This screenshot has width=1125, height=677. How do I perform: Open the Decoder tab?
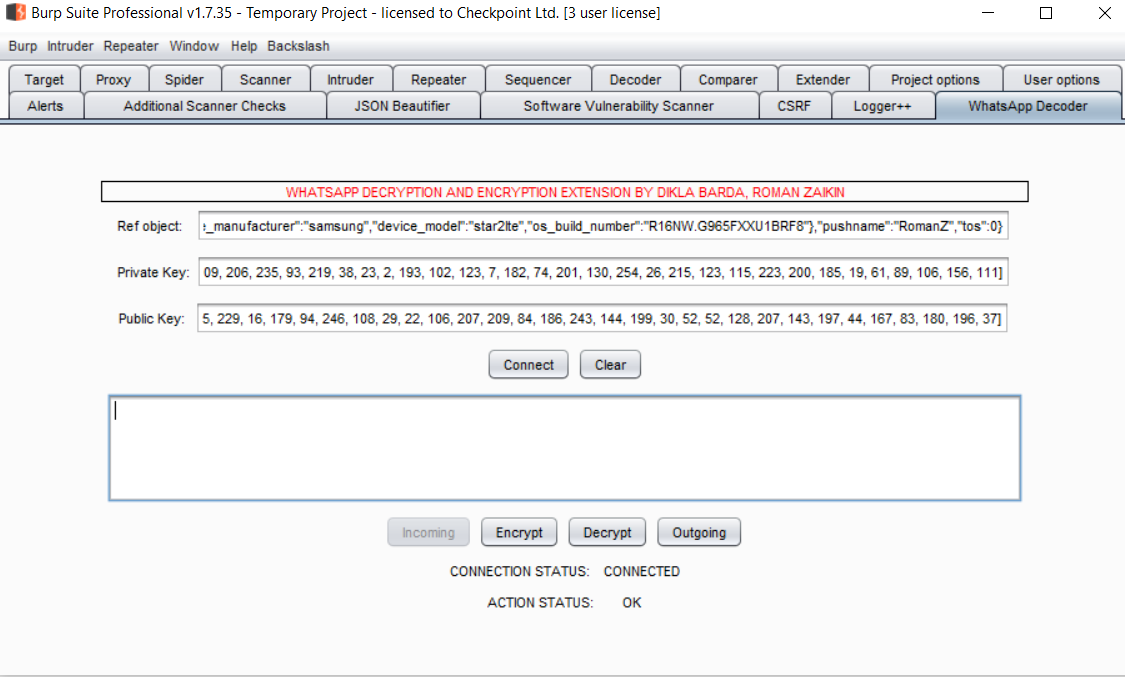click(635, 80)
